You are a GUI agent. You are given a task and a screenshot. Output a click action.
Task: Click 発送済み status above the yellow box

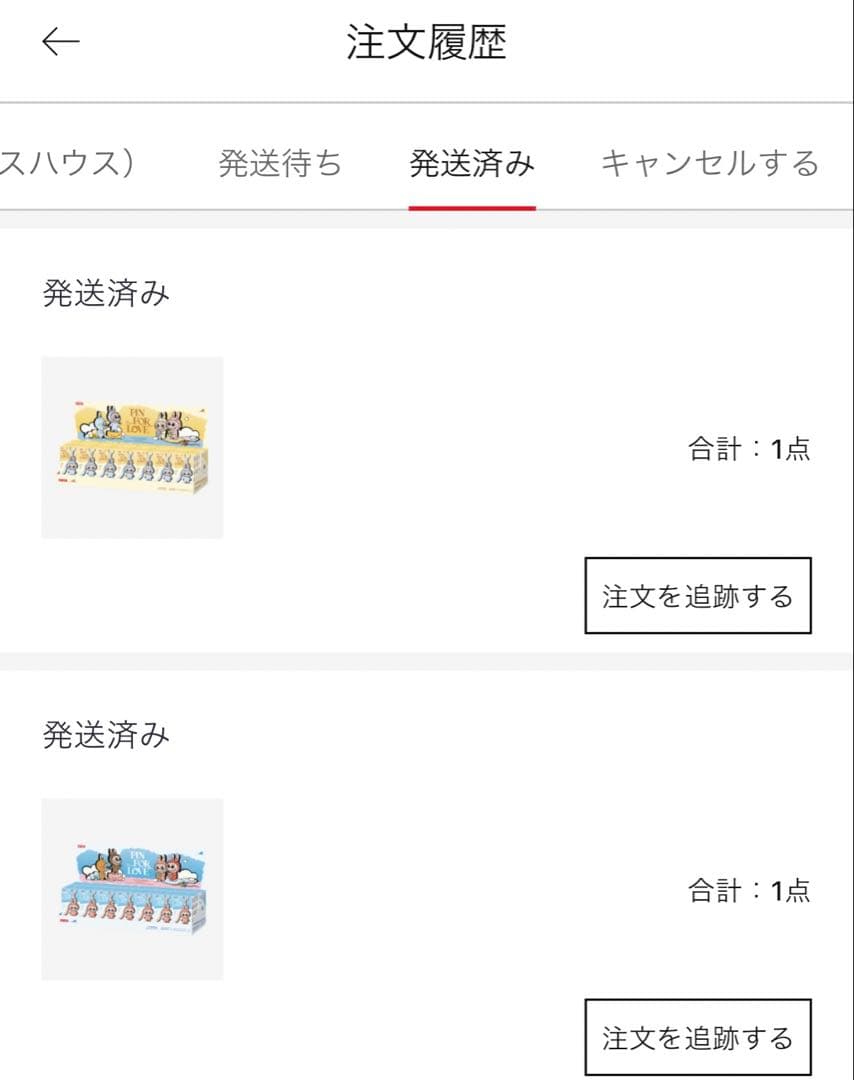[106, 294]
